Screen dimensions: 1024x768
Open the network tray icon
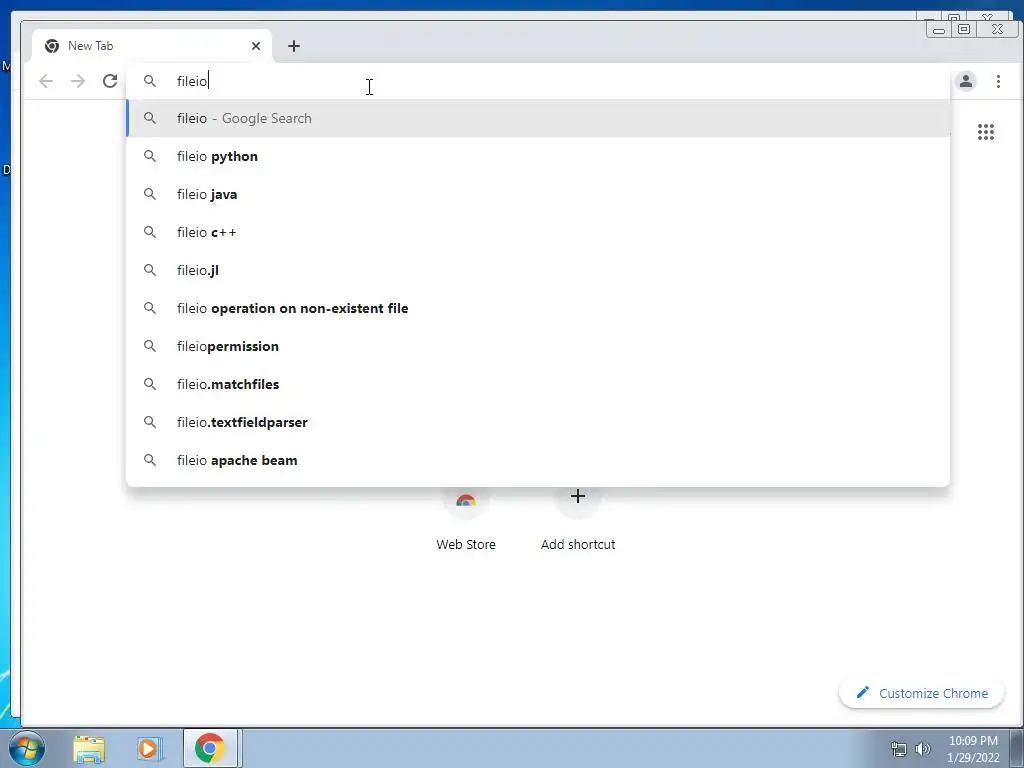tap(899, 748)
